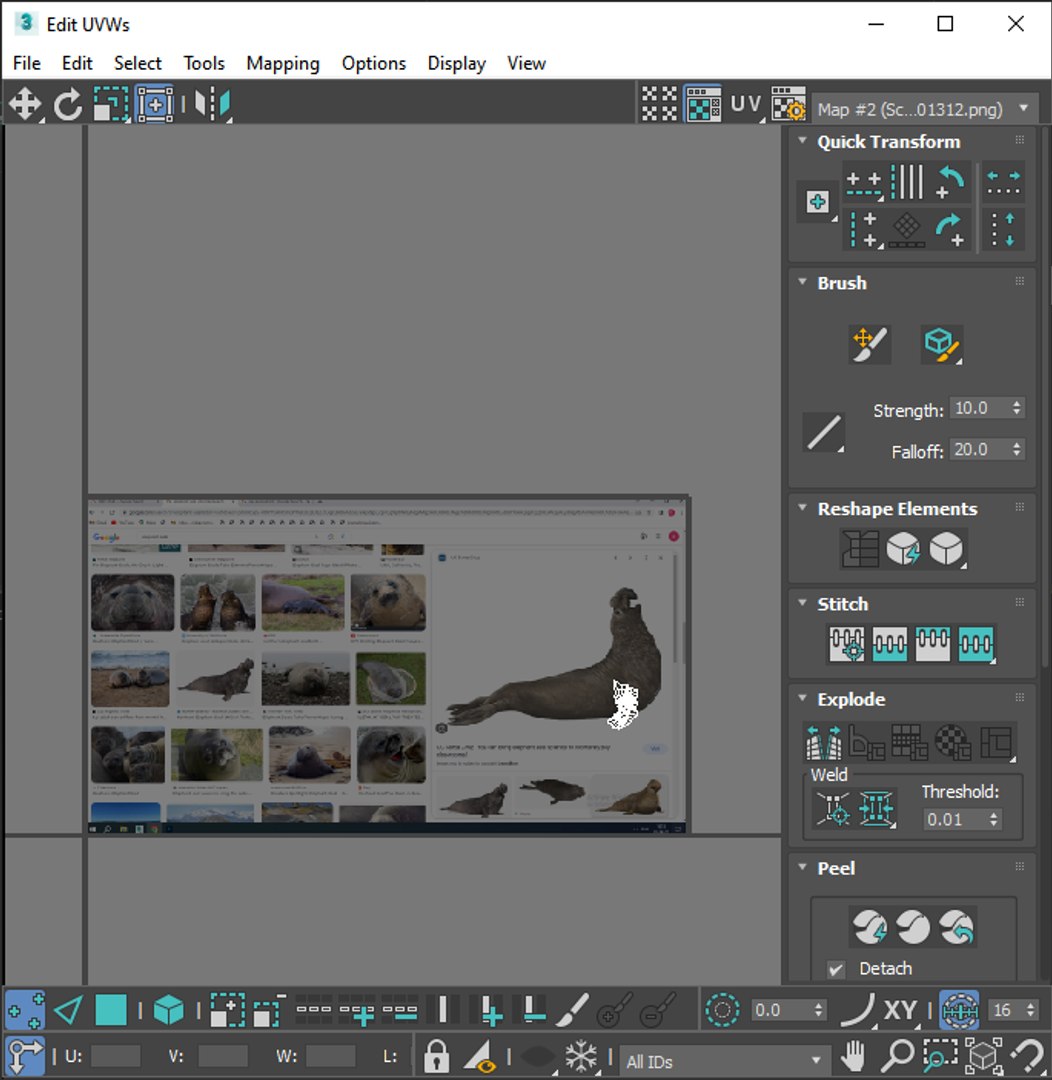Click Stitch to Target icon
The width and height of the screenshot is (1052, 1080).
847,644
